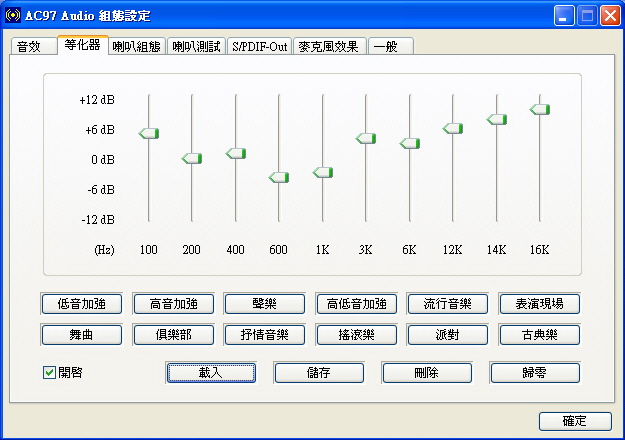Screen dimensions: 625x440
Task: Click the 儲存 button
Action: click(x=318, y=373)
